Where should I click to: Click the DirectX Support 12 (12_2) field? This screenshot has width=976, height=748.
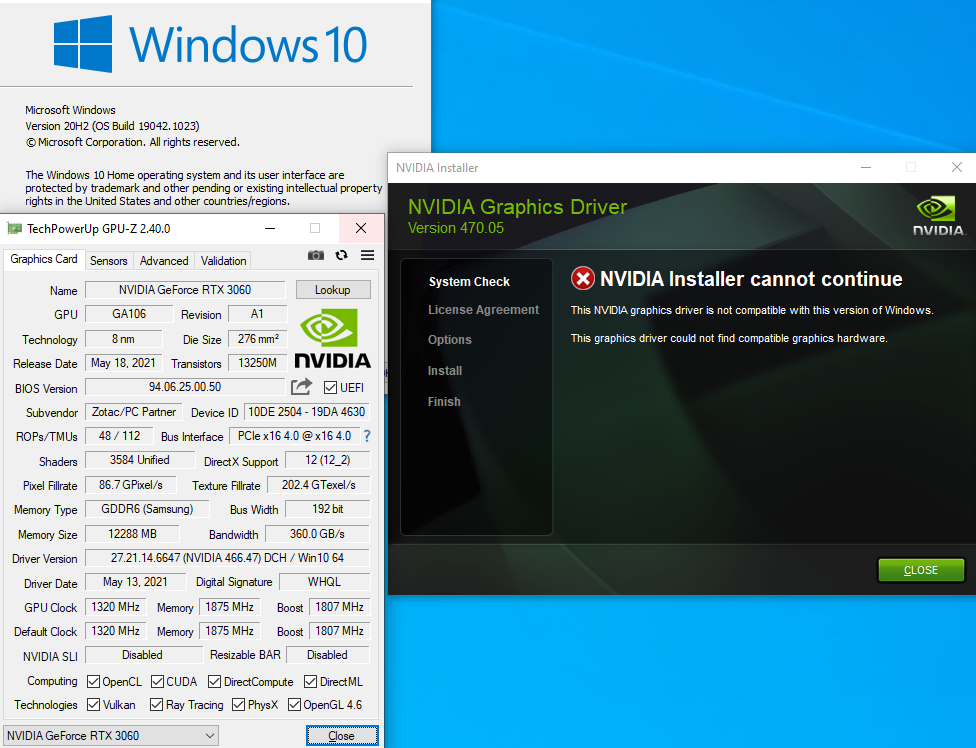(327, 460)
